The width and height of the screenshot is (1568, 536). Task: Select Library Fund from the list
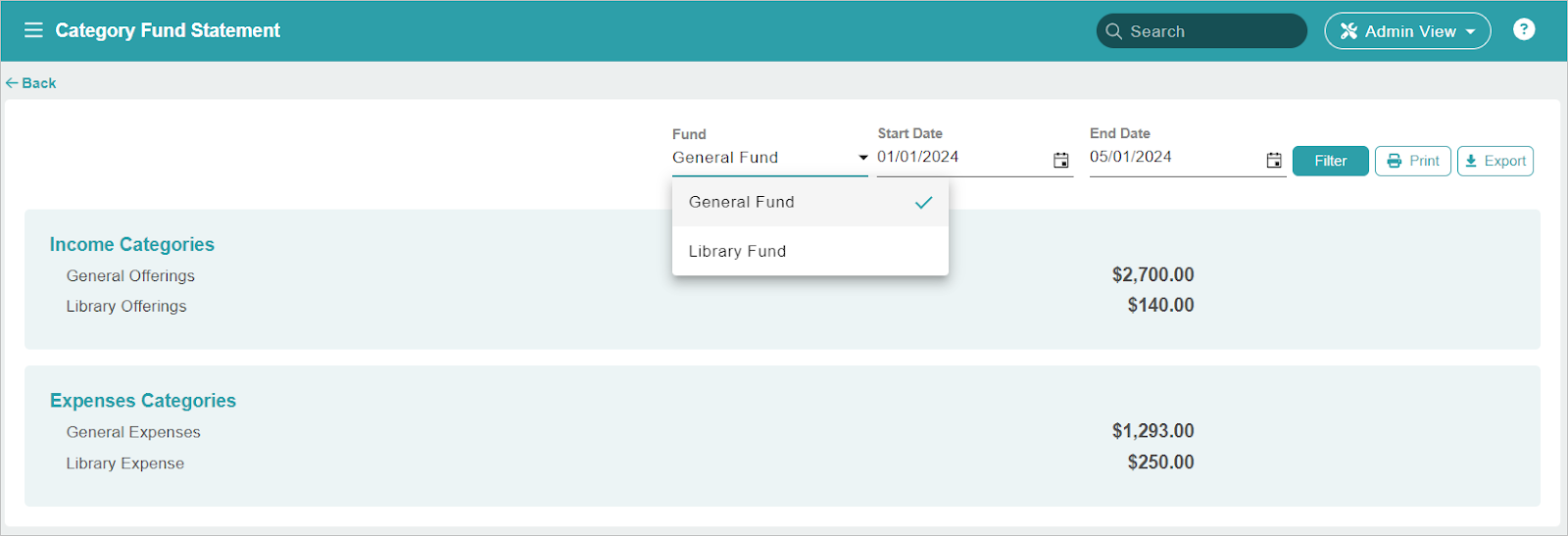810,251
